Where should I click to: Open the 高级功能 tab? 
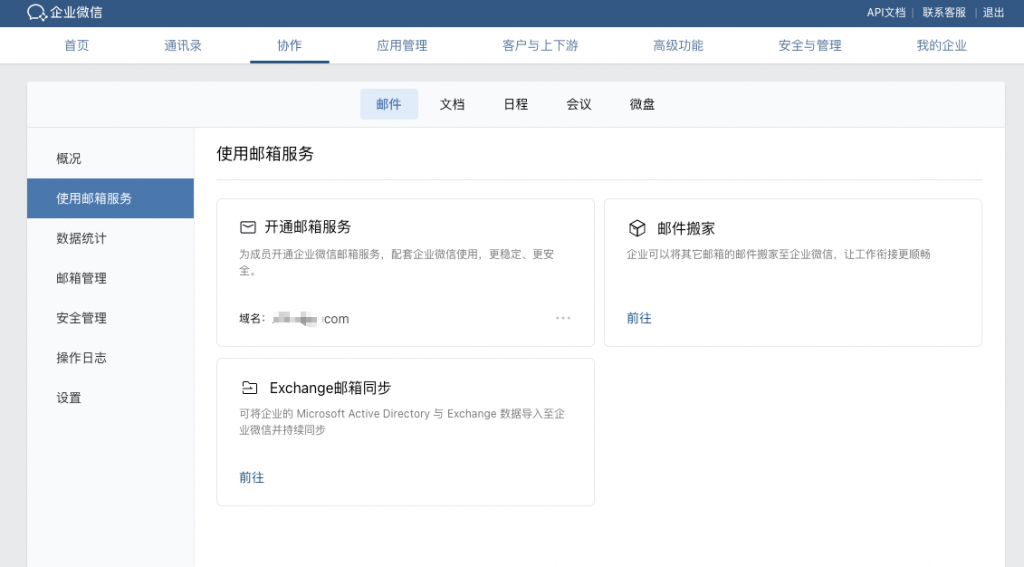[678, 45]
